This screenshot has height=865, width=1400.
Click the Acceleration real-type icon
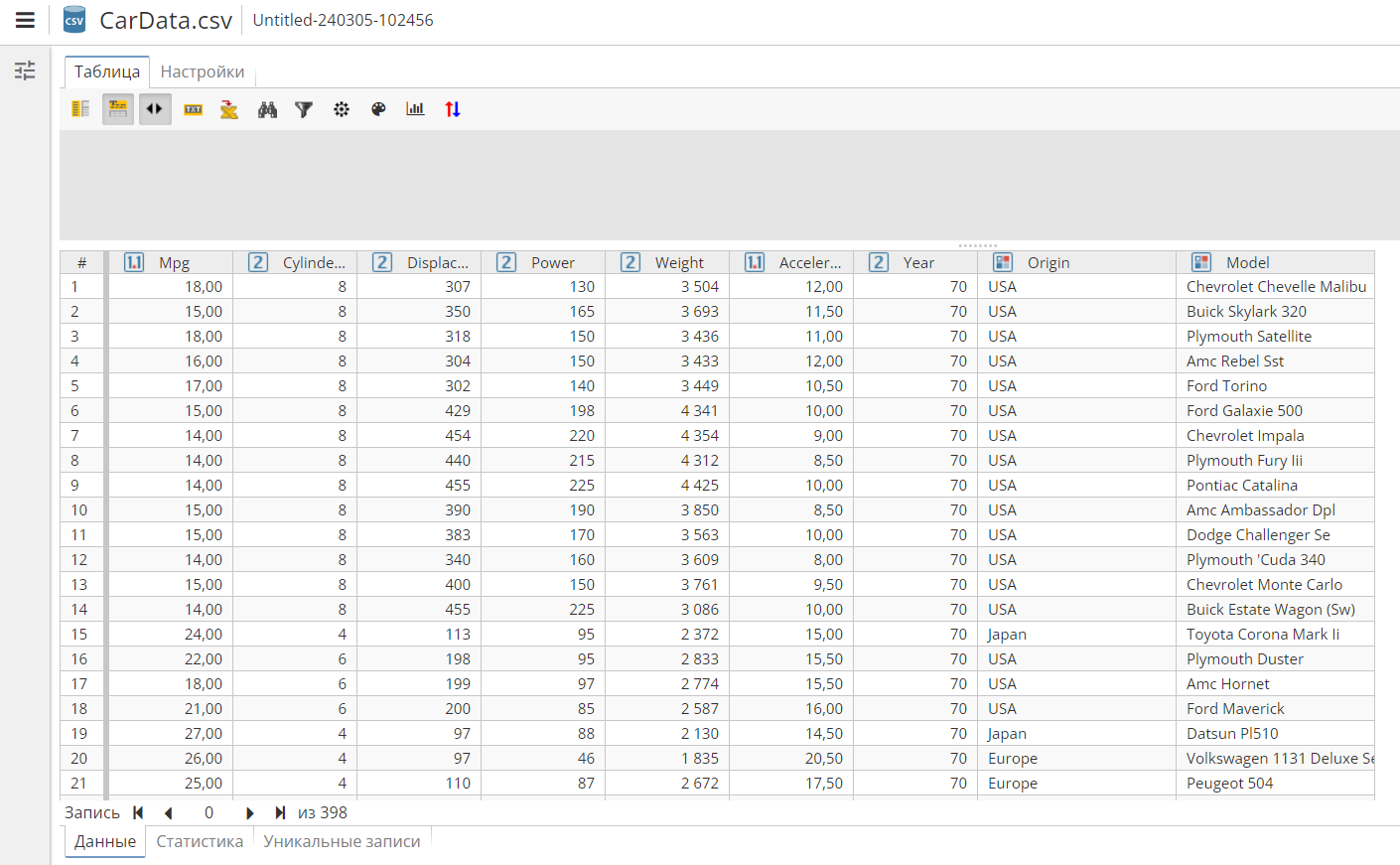coord(755,262)
